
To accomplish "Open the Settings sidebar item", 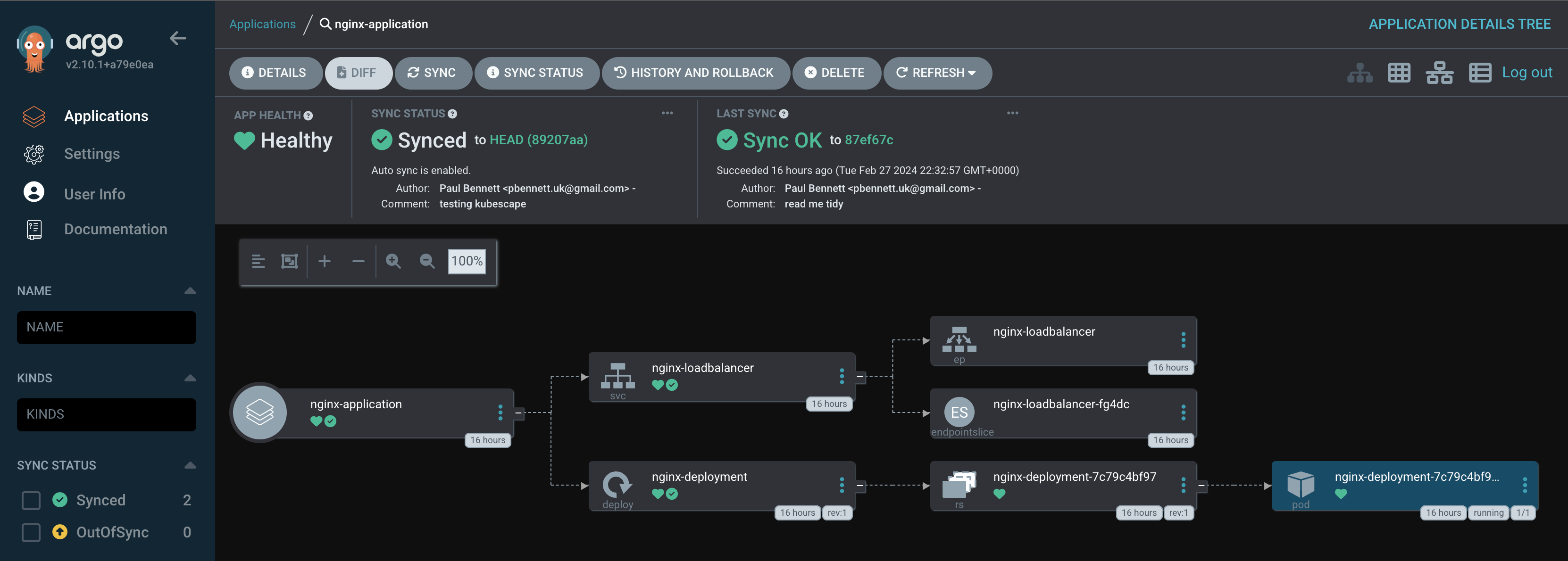I will point(92,154).
